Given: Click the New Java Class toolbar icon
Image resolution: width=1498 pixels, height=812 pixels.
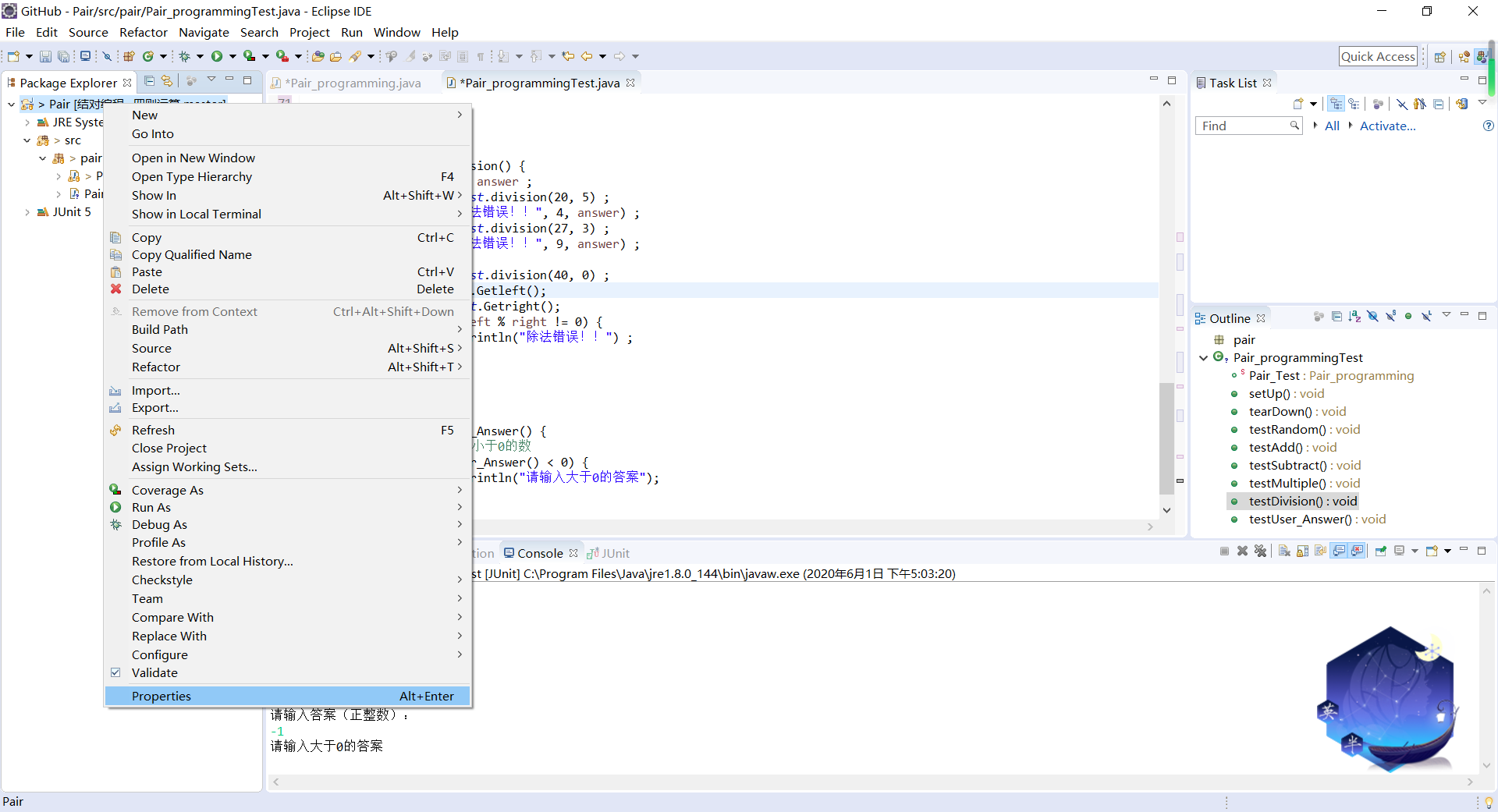Looking at the screenshot, I should click(147, 56).
